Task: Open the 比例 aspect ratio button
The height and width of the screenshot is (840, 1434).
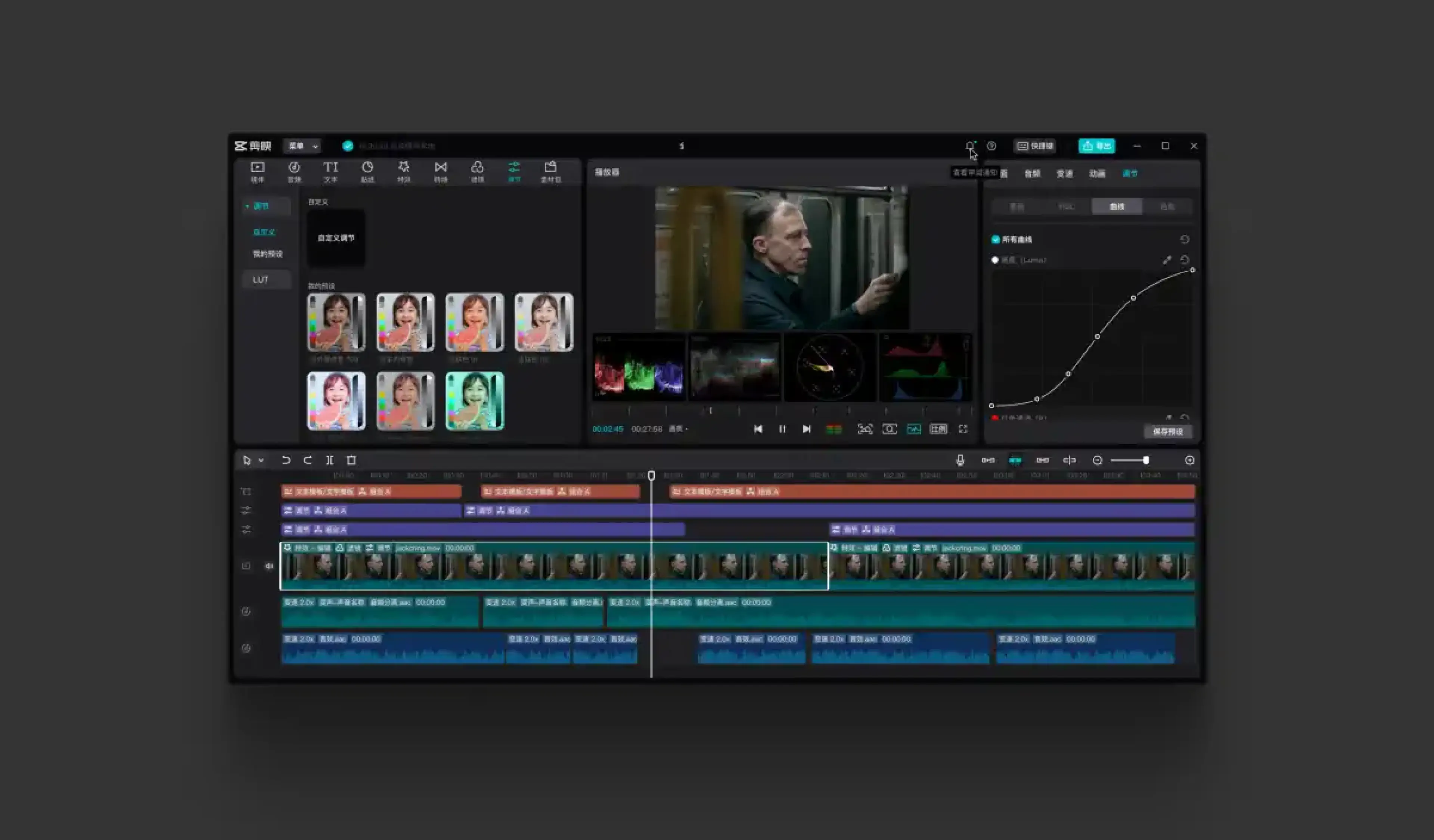Action: (938, 429)
